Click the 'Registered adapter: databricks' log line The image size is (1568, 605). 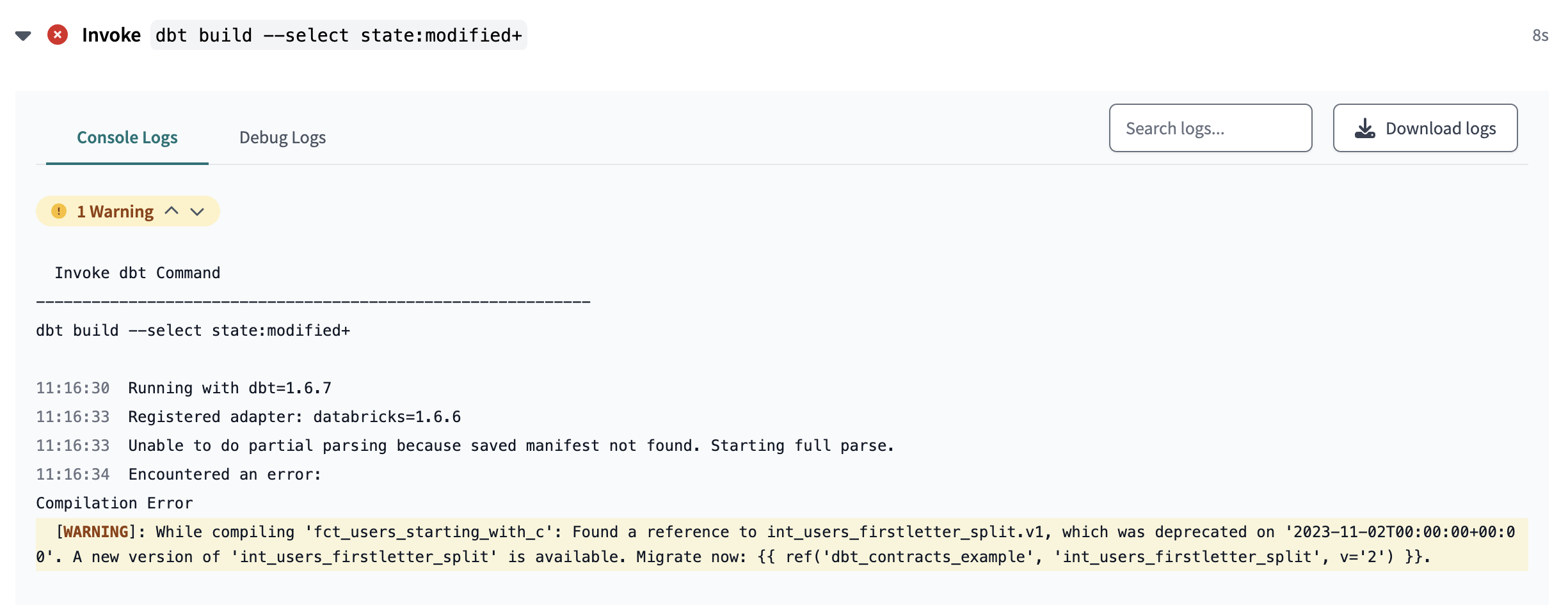(248, 417)
